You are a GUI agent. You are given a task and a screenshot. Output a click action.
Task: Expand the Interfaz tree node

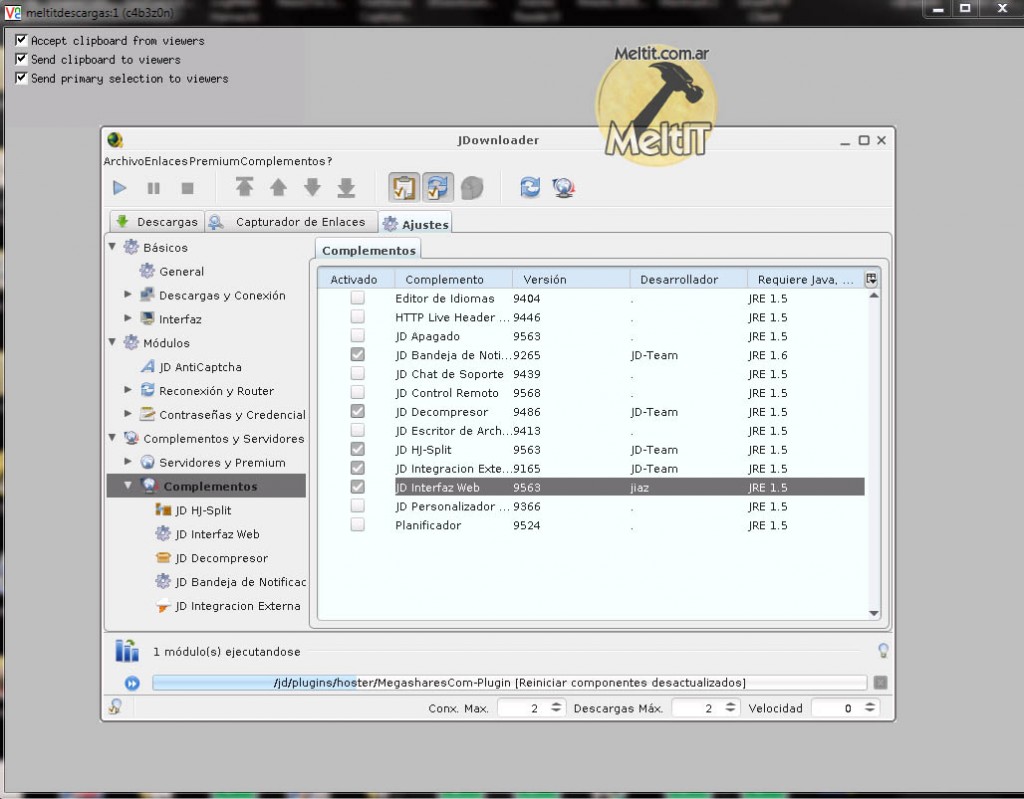pyautogui.click(x=128, y=318)
